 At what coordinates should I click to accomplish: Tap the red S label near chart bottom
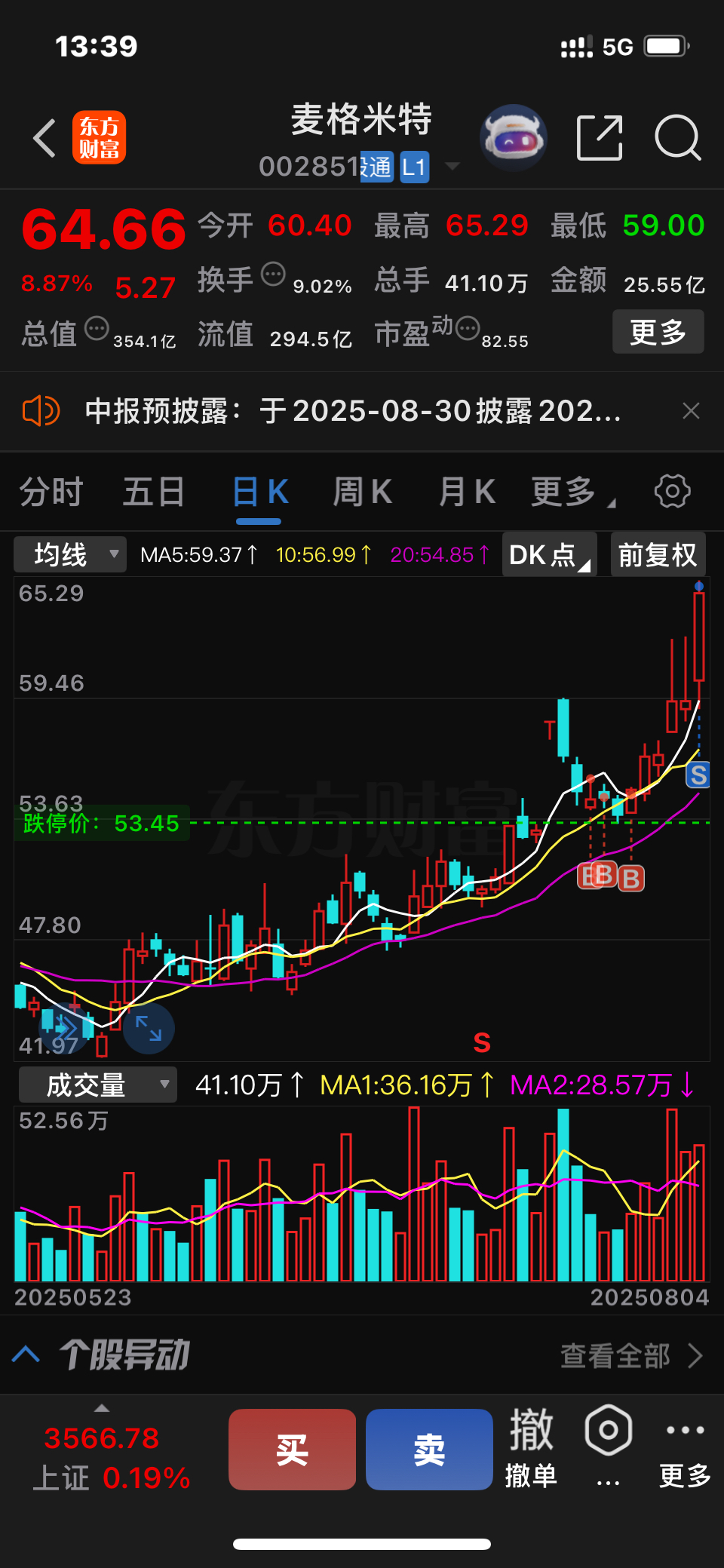[482, 1043]
